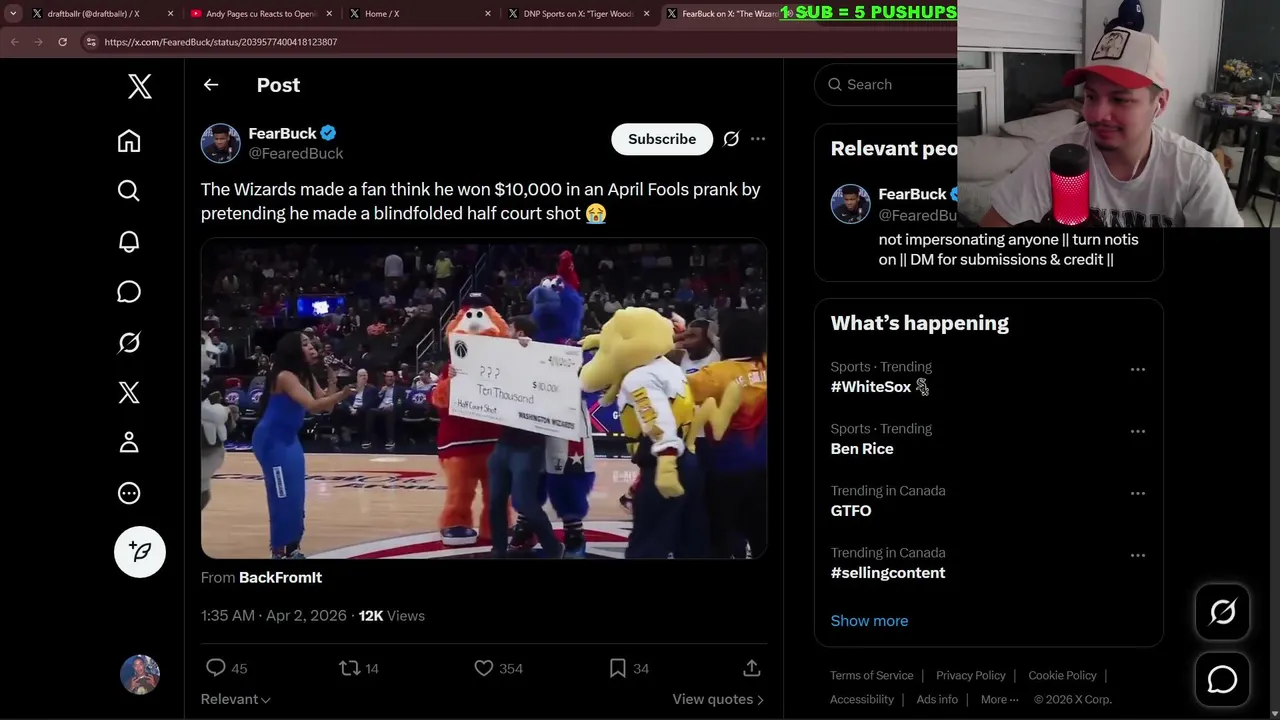Open Ads info footer link
The image size is (1280, 720).
click(937, 700)
